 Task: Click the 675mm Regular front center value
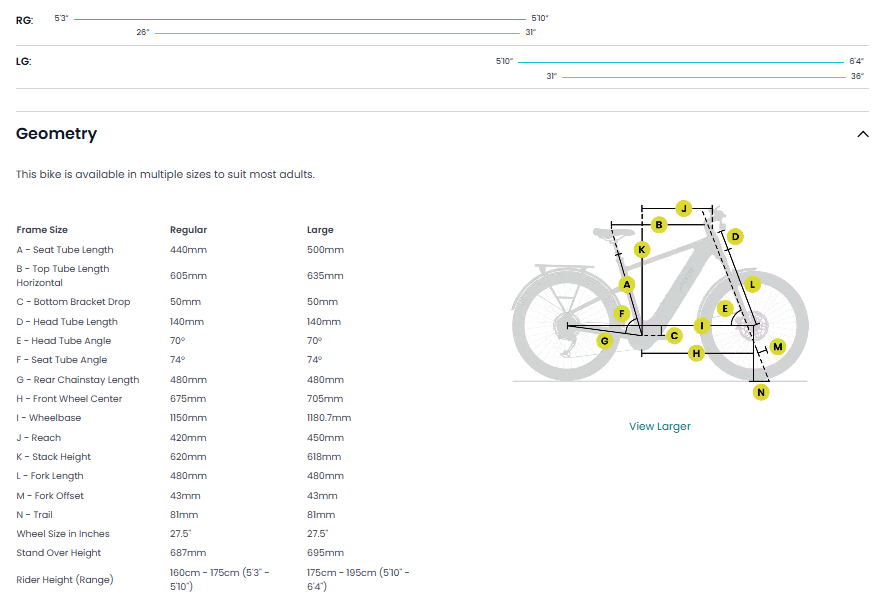click(188, 399)
